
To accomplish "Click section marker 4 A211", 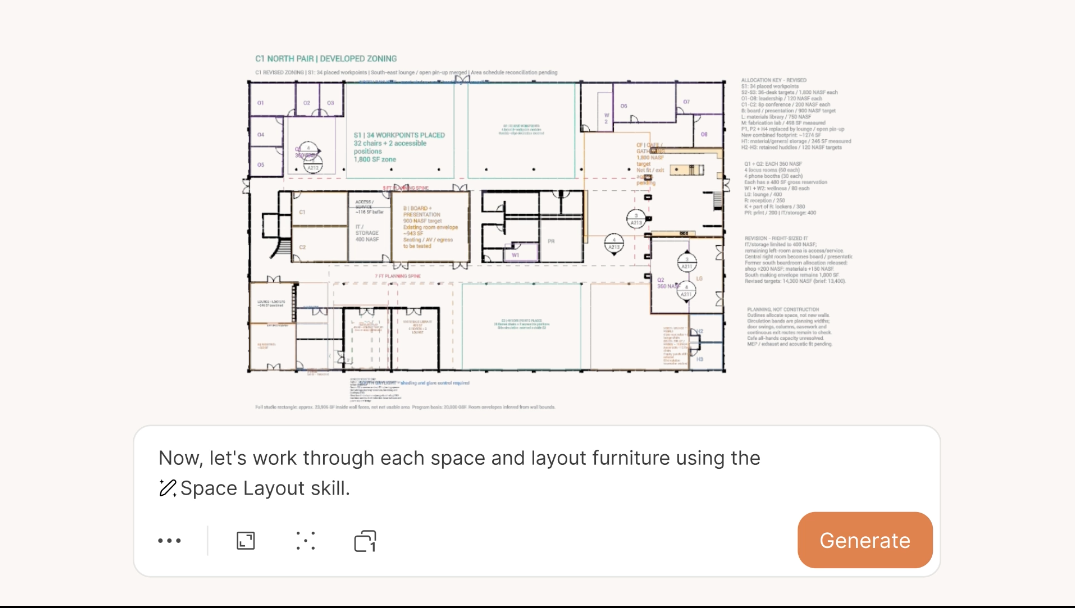I will tap(686, 291).
